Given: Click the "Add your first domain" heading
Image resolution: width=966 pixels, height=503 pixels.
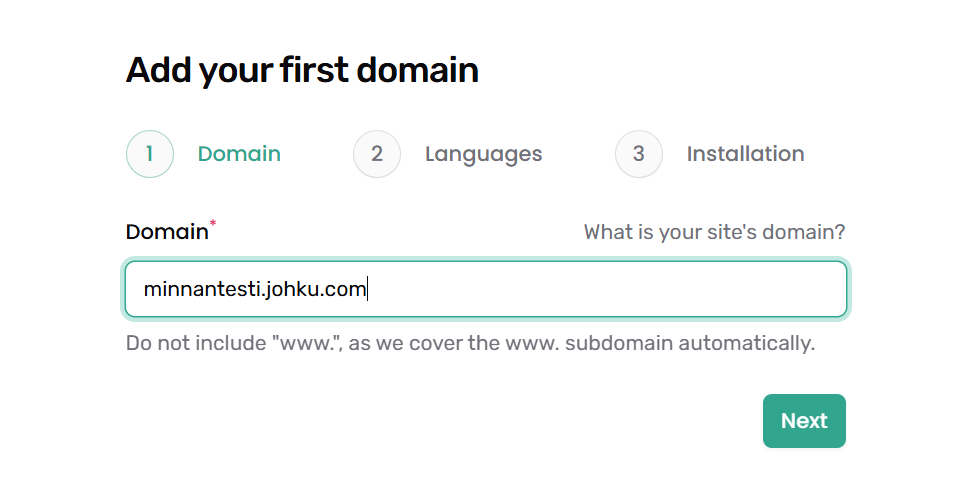Looking at the screenshot, I should tap(302, 71).
